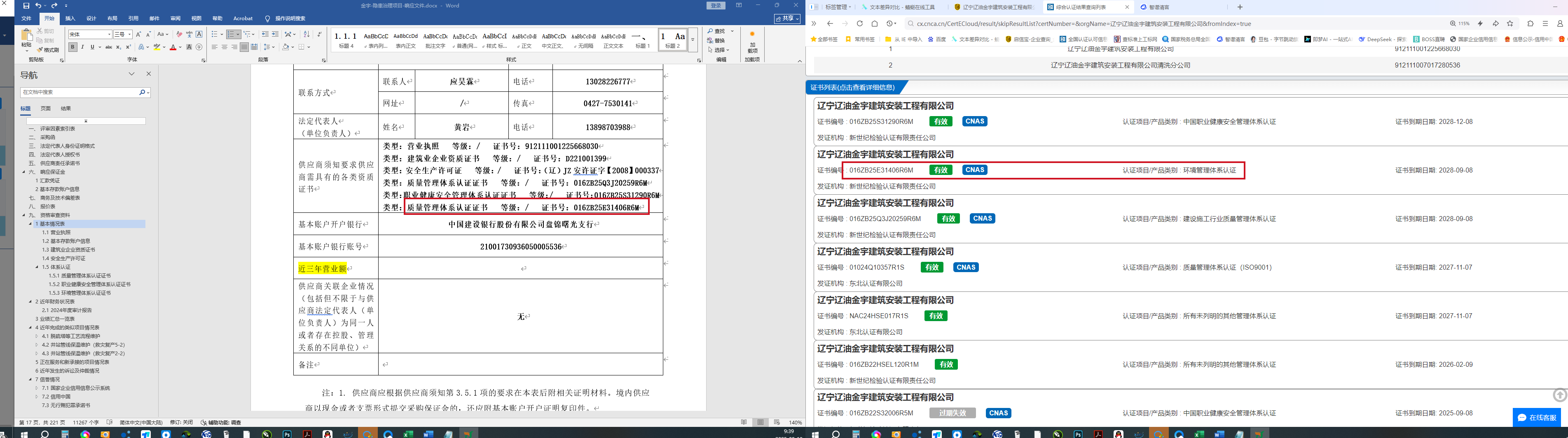Open the 审阅 (Review) ribbon tab
This screenshot has width=1568, height=438.
[x=176, y=19]
